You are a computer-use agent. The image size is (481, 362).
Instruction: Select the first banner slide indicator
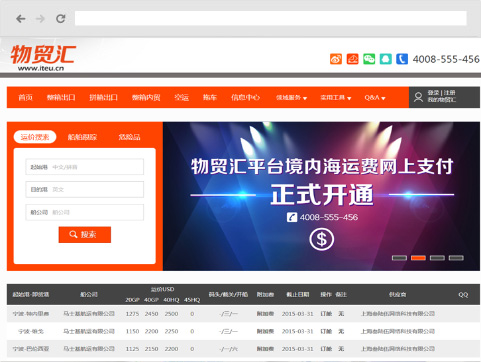[399, 258]
